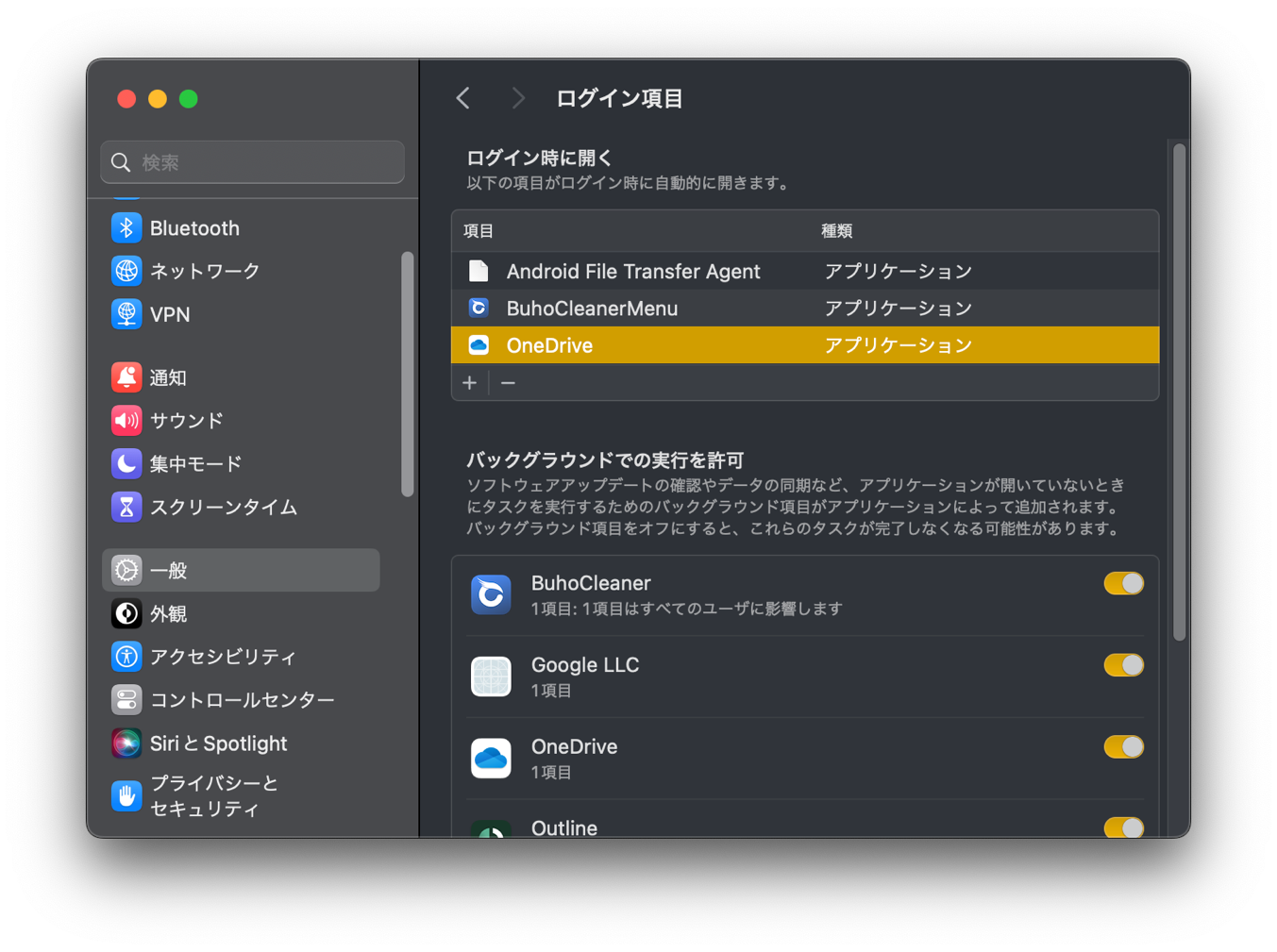Click the yellow minimize window button
The width and height of the screenshot is (1277, 952).
click(x=158, y=98)
